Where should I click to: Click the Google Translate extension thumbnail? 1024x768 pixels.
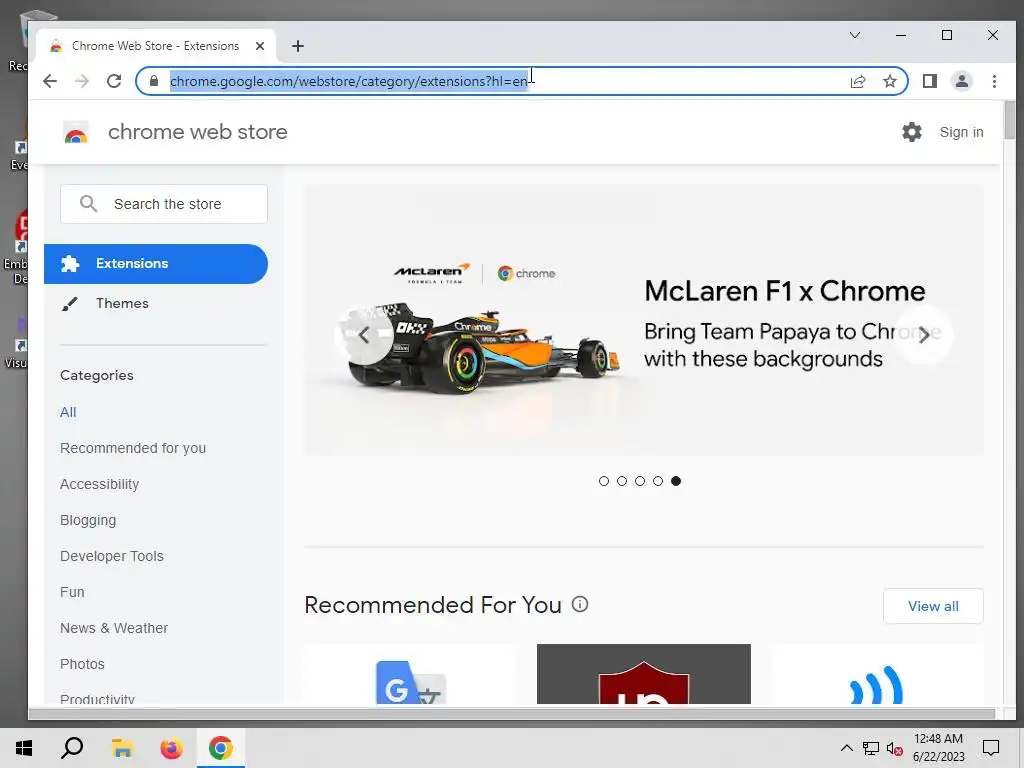(411, 675)
